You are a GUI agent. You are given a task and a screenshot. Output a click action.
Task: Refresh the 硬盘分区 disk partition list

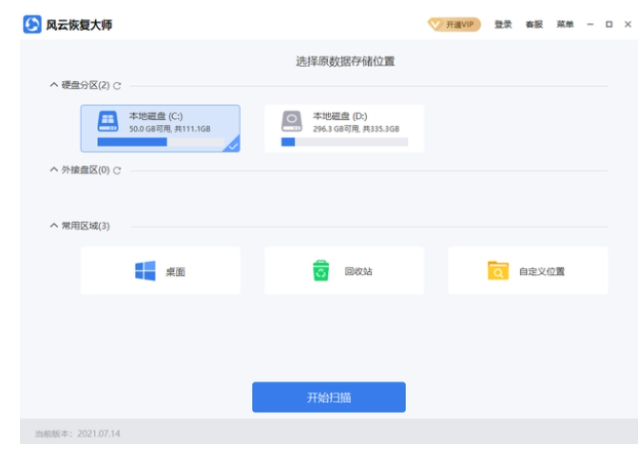[118, 86]
